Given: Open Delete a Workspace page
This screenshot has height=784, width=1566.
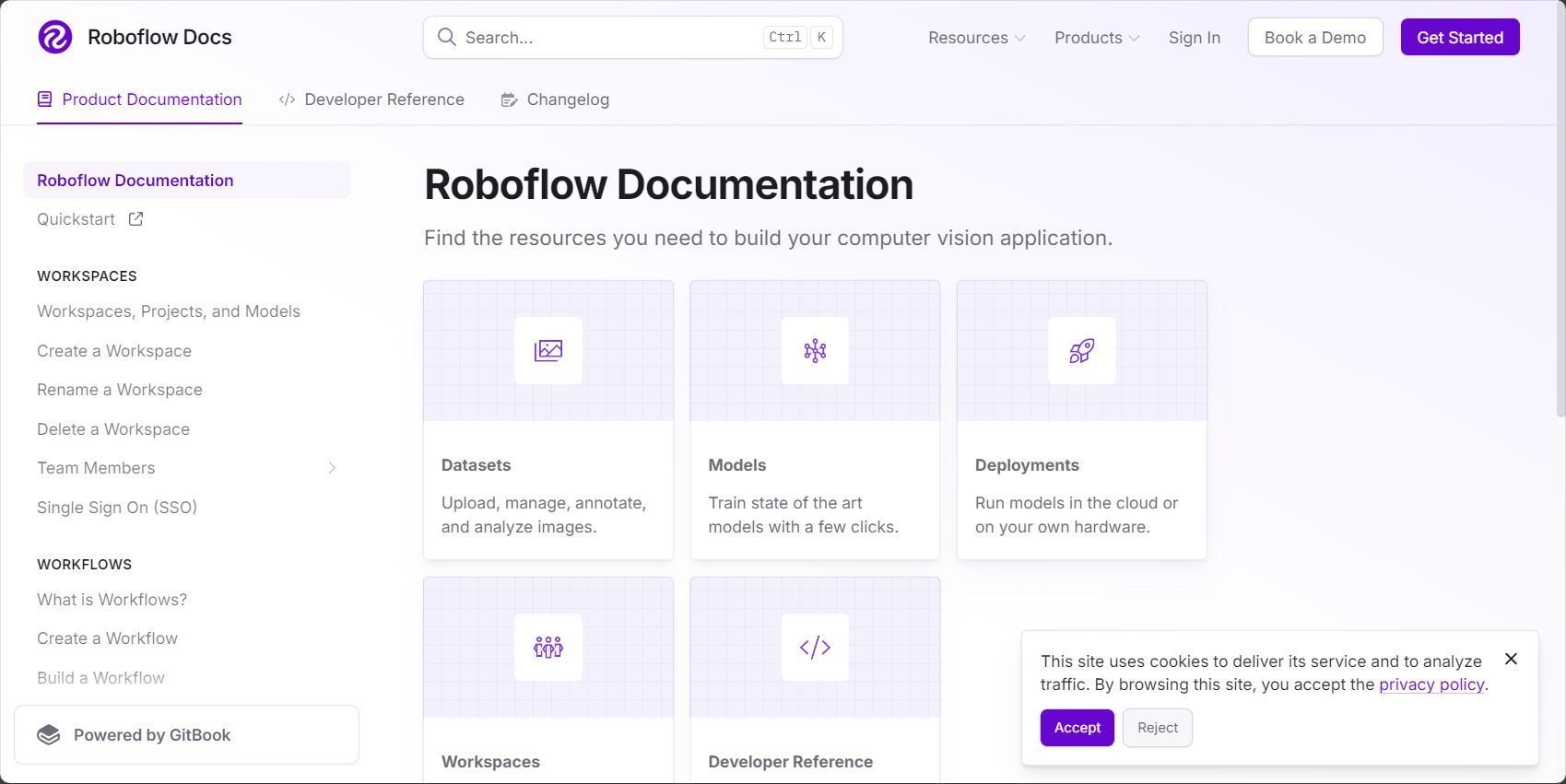Looking at the screenshot, I should (x=113, y=429).
